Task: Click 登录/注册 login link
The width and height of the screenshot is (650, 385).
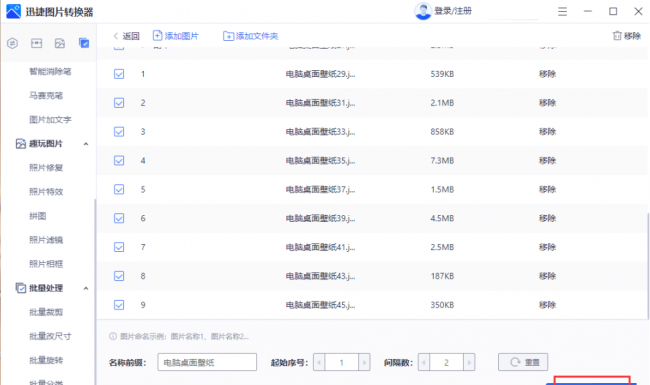Action: click(453, 11)
